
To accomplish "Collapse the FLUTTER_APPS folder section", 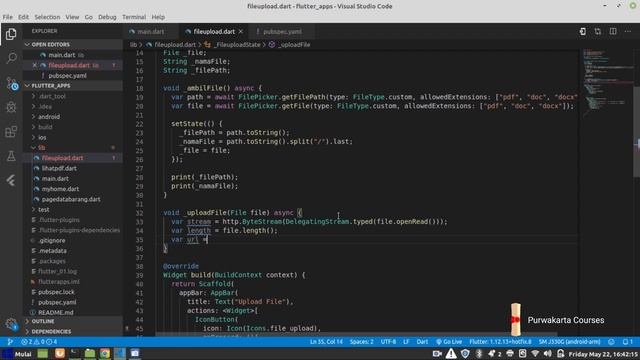I will click(73, 86).
